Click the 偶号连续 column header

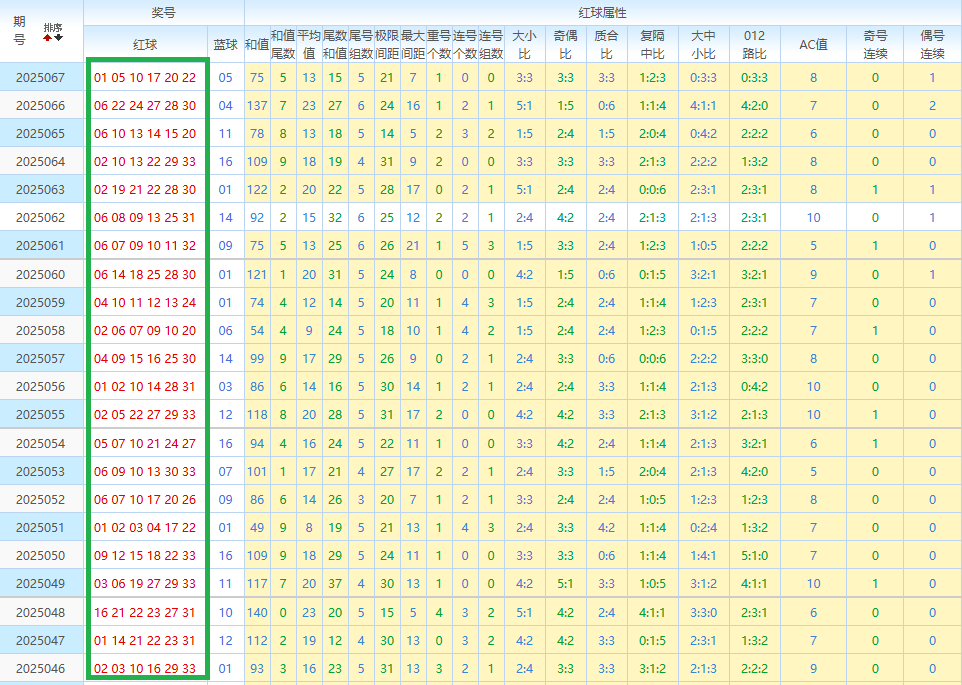(932, 44)
